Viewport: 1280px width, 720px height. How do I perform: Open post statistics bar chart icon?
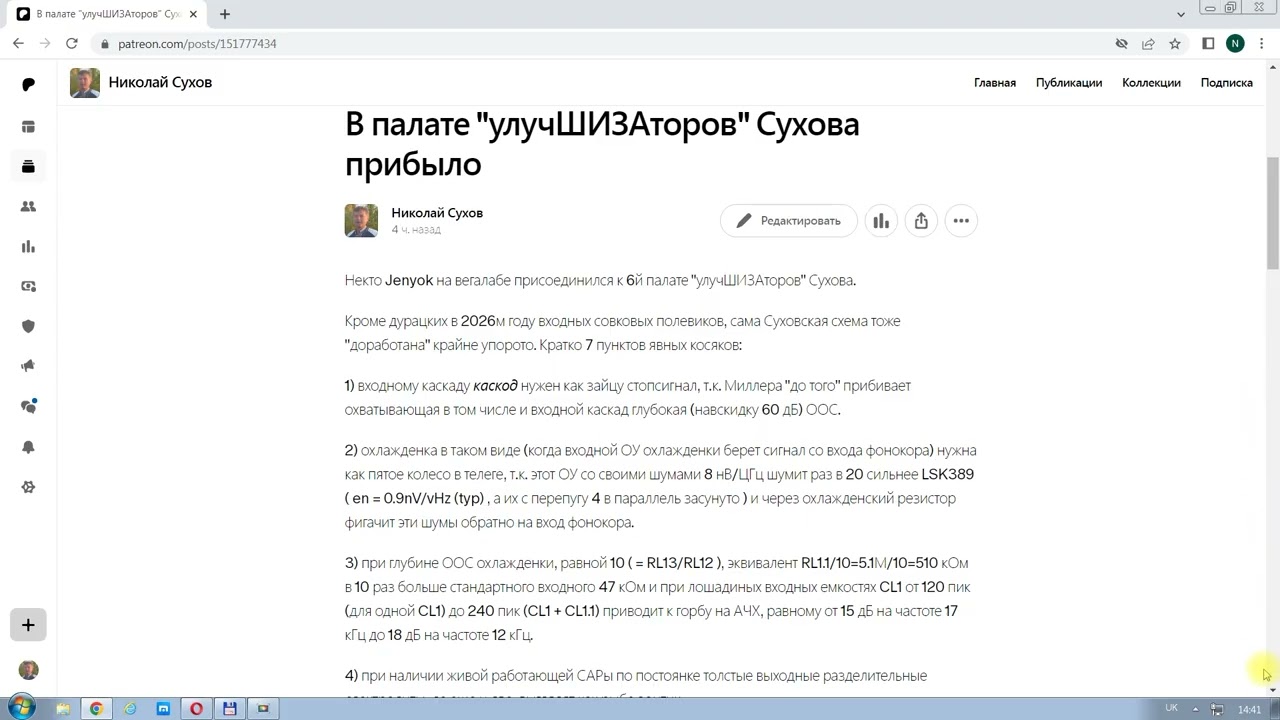881,221
